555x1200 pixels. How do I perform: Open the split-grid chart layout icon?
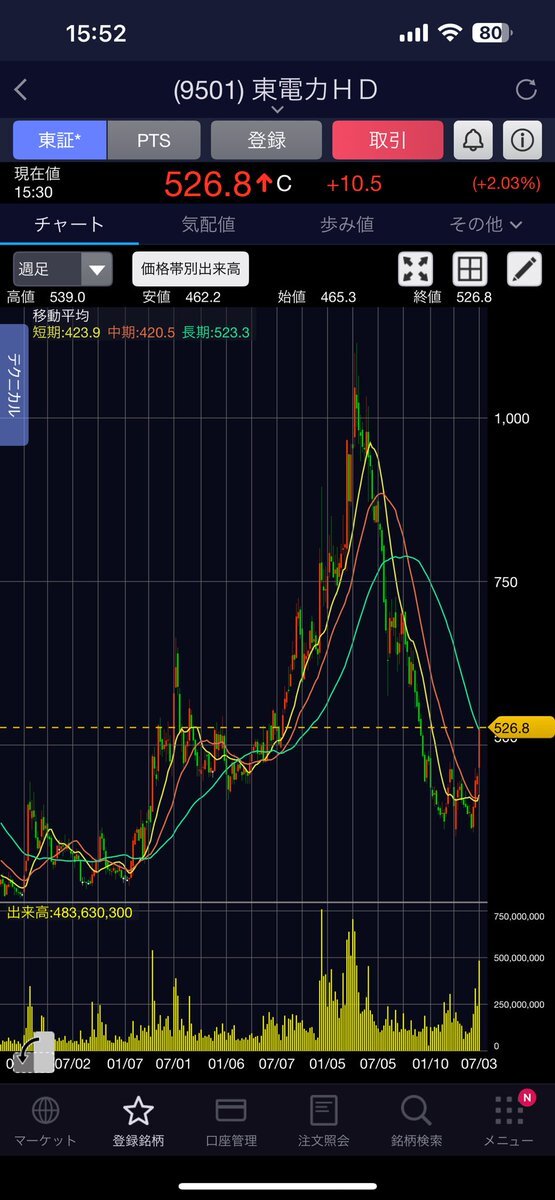click(x=469, y=269)
